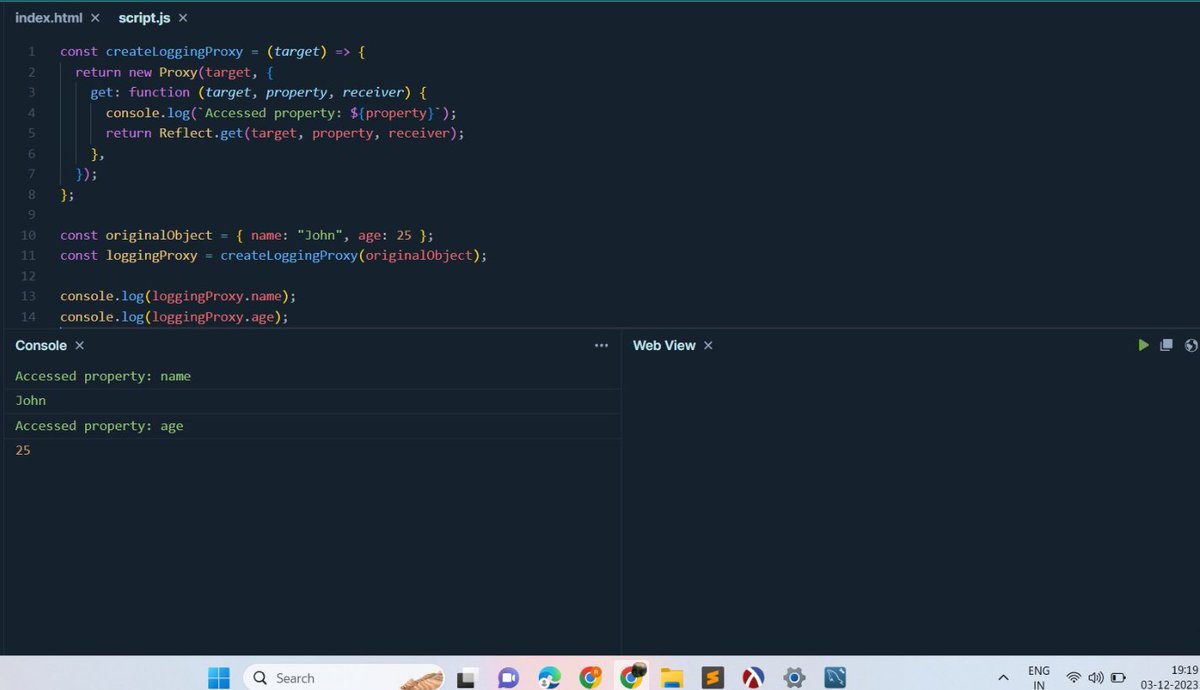Open the clock showing 19:19 03-12-2023
1200x690 pixels.
tap(1168, 677)
